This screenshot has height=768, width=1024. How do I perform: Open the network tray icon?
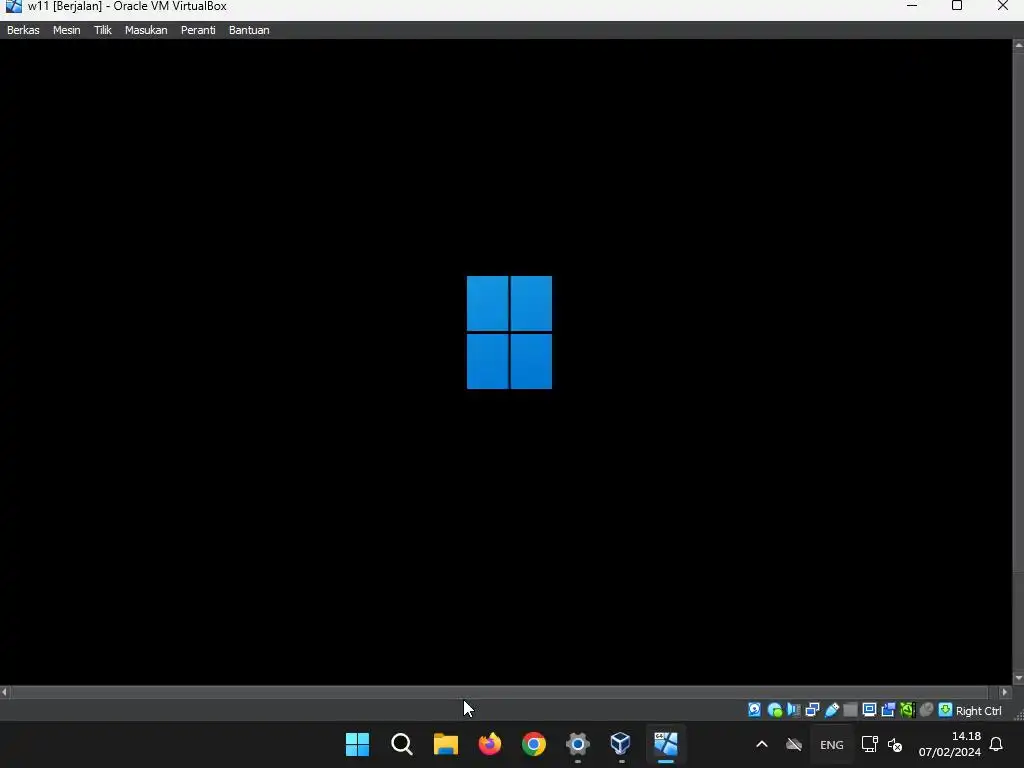[x=869, y=744]
